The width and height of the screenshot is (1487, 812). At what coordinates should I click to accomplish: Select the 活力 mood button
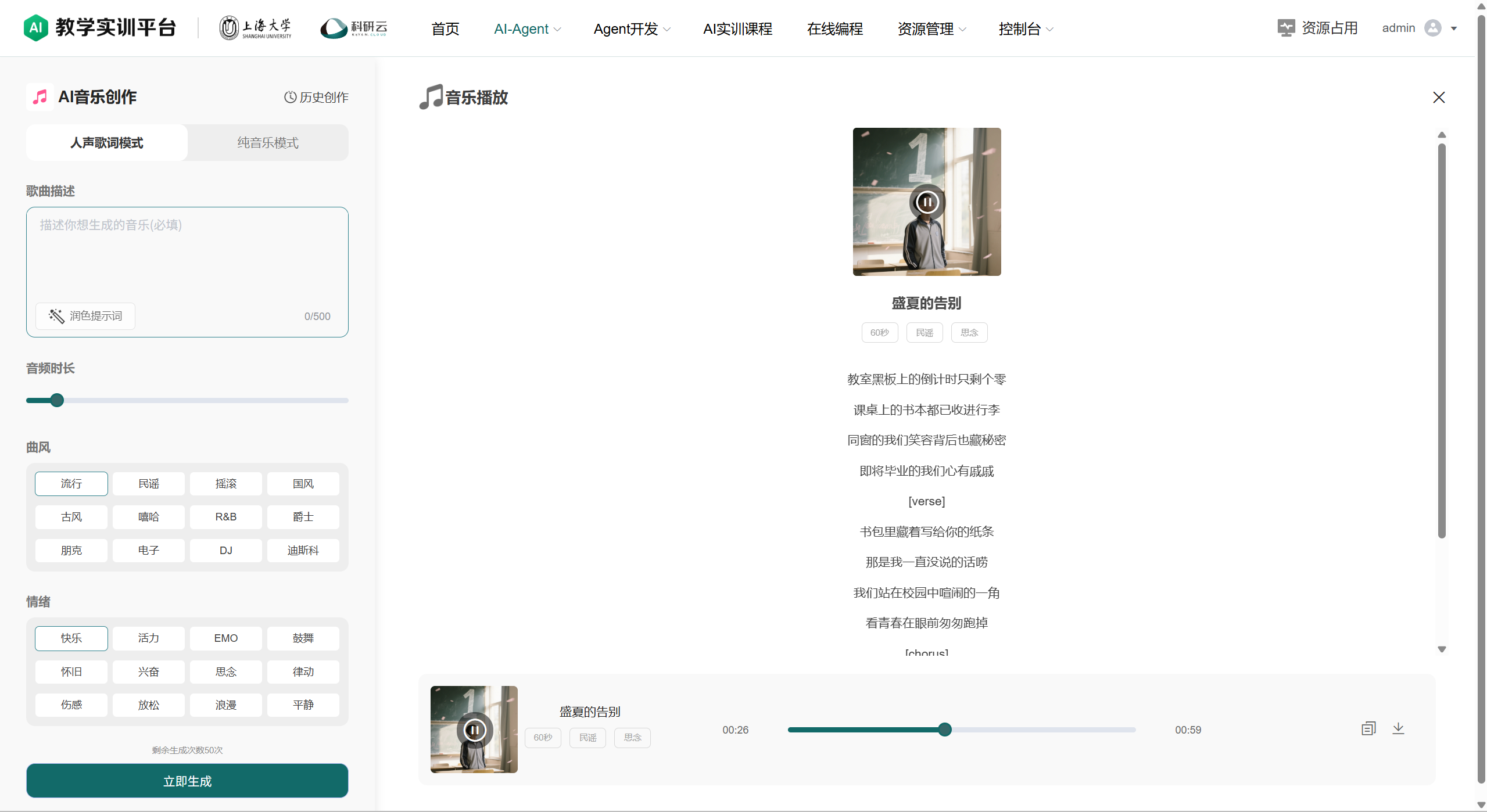[149, 638]
